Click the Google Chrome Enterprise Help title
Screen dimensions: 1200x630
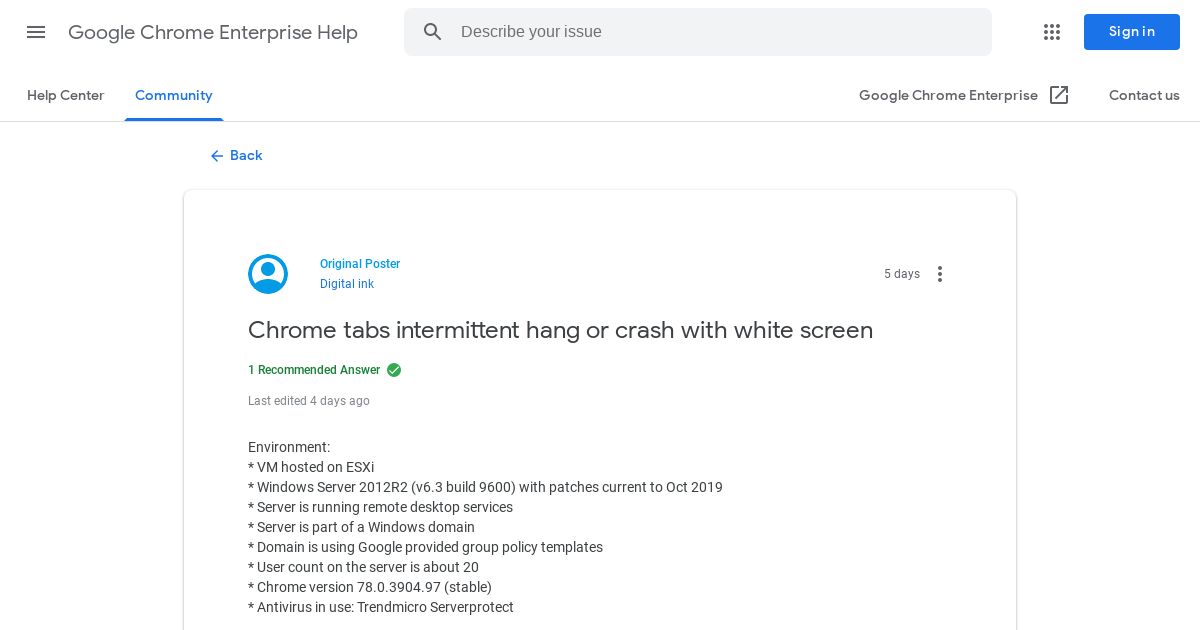tap(213, 32)
